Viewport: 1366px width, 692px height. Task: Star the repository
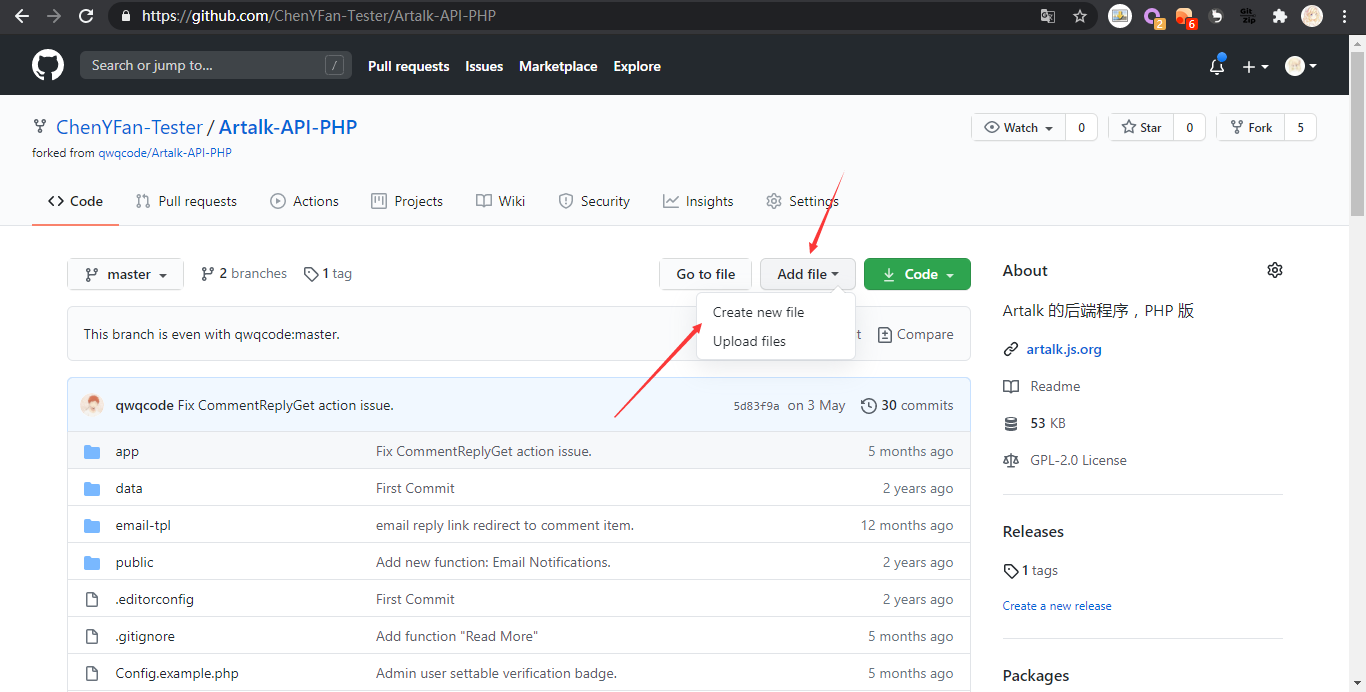pos(1141,127)
